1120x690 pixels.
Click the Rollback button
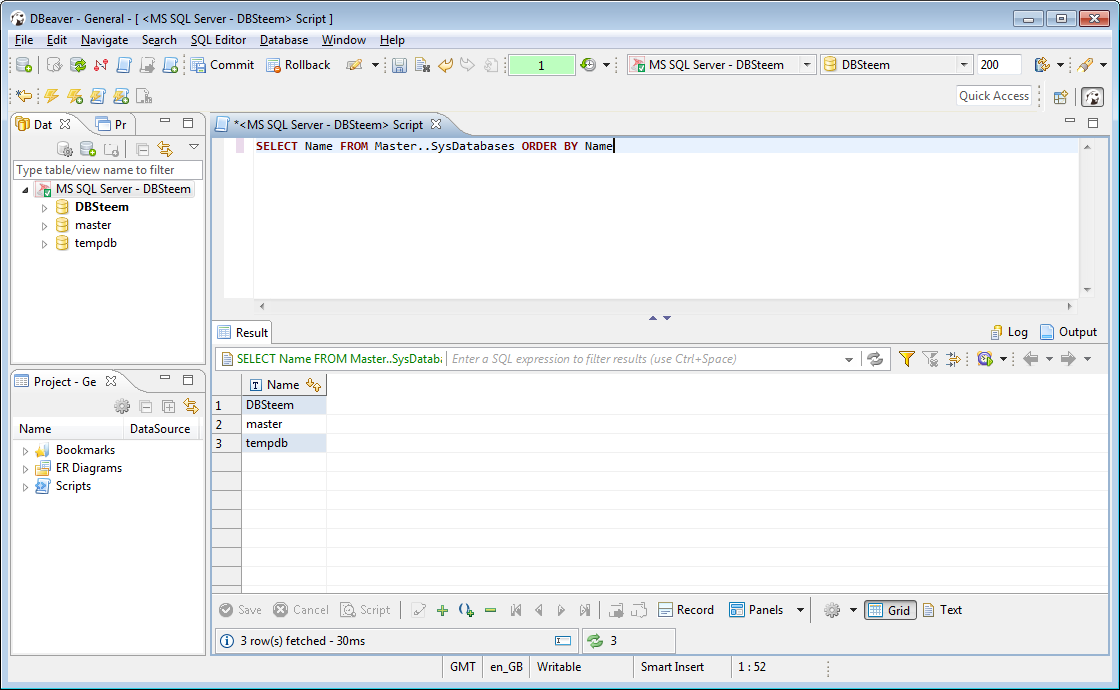tap(298, 65)
